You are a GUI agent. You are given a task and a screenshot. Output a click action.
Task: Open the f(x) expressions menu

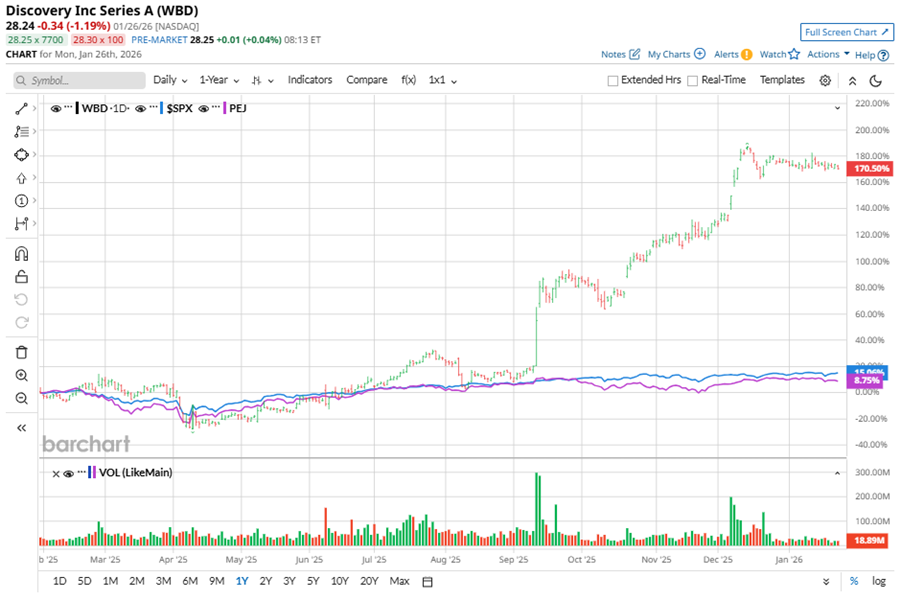408,80
